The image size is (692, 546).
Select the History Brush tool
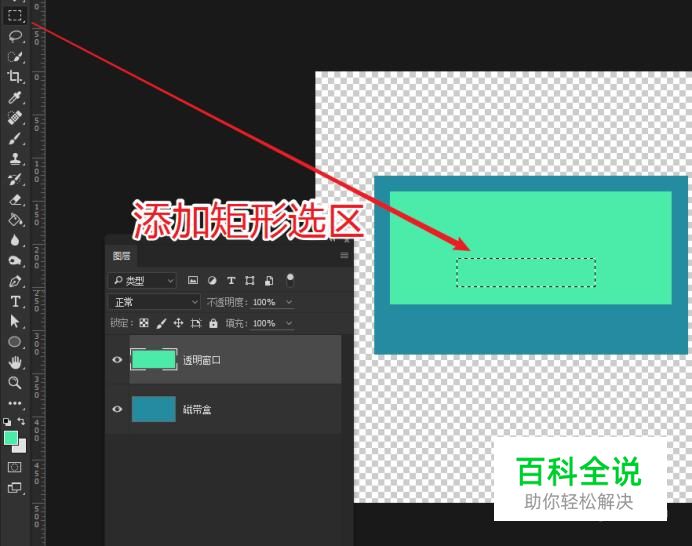click(x=15, y=179)
